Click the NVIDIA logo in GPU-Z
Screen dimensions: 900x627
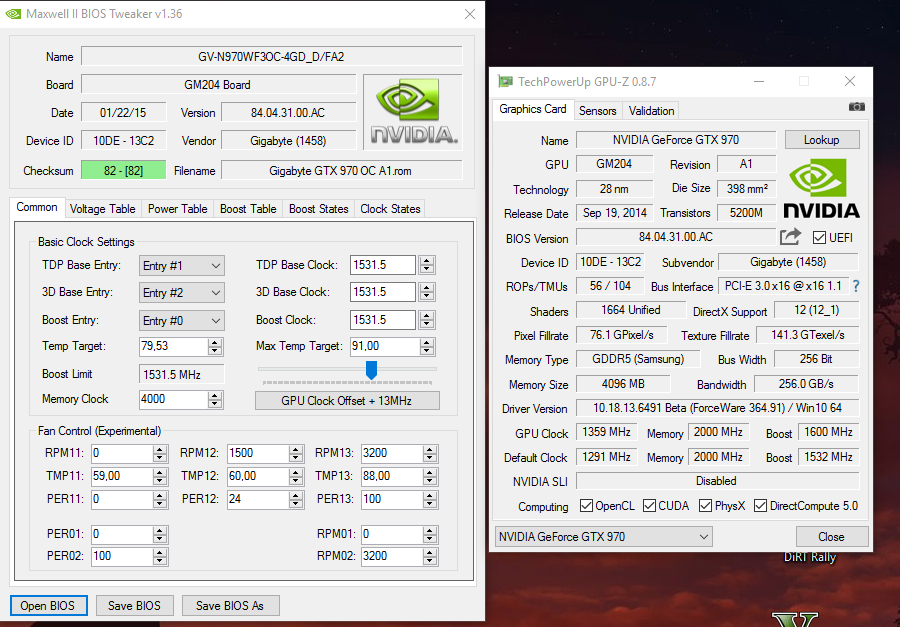(x=821, y=188)
